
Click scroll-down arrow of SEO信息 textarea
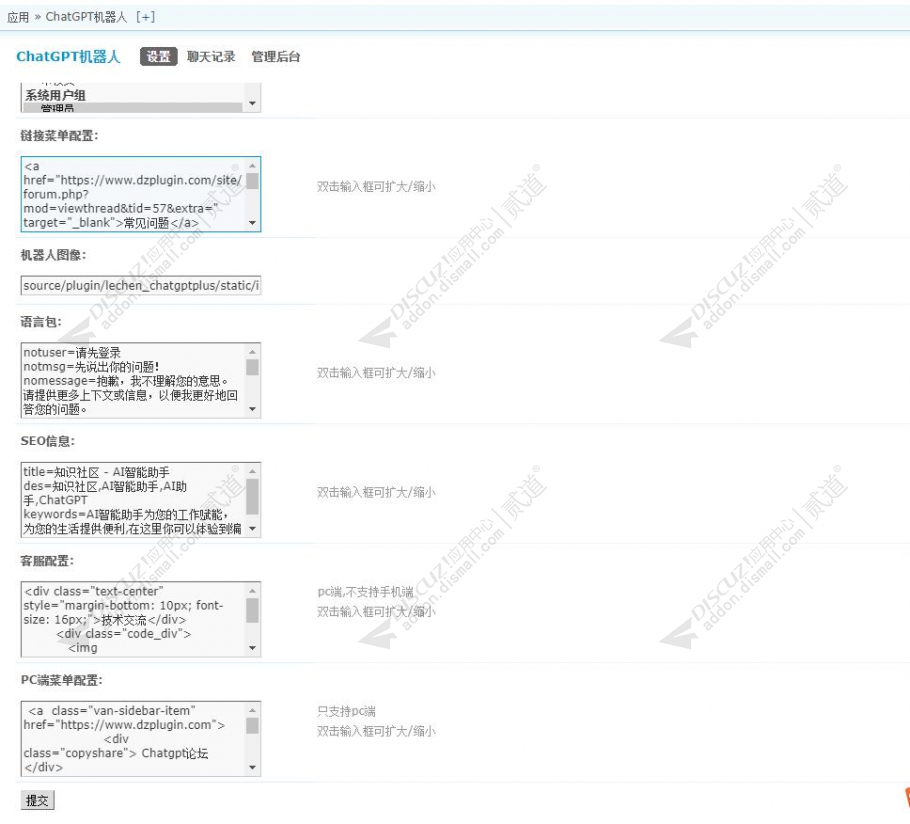click(252, 529)
